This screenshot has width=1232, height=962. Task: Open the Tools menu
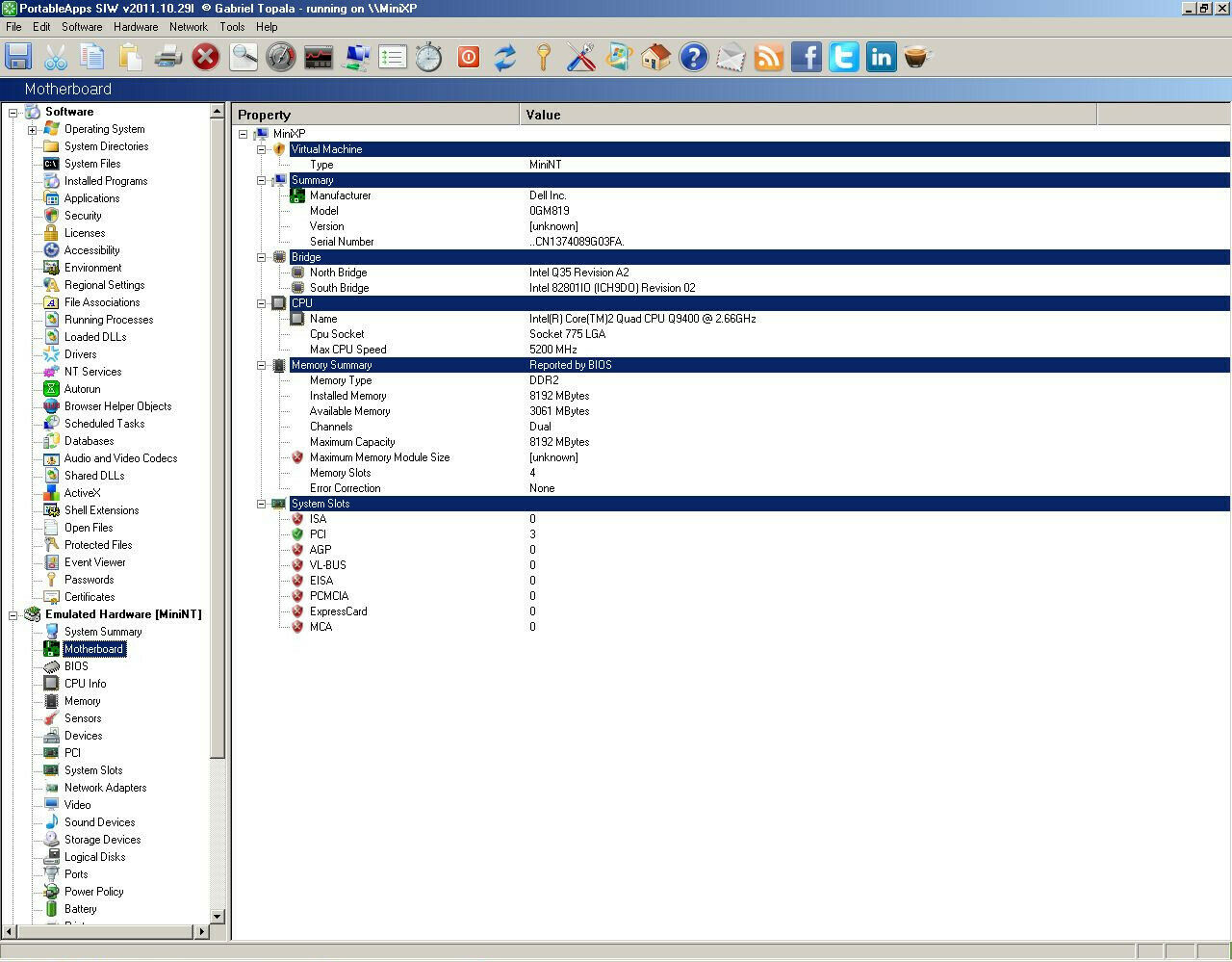coord(232,27)
